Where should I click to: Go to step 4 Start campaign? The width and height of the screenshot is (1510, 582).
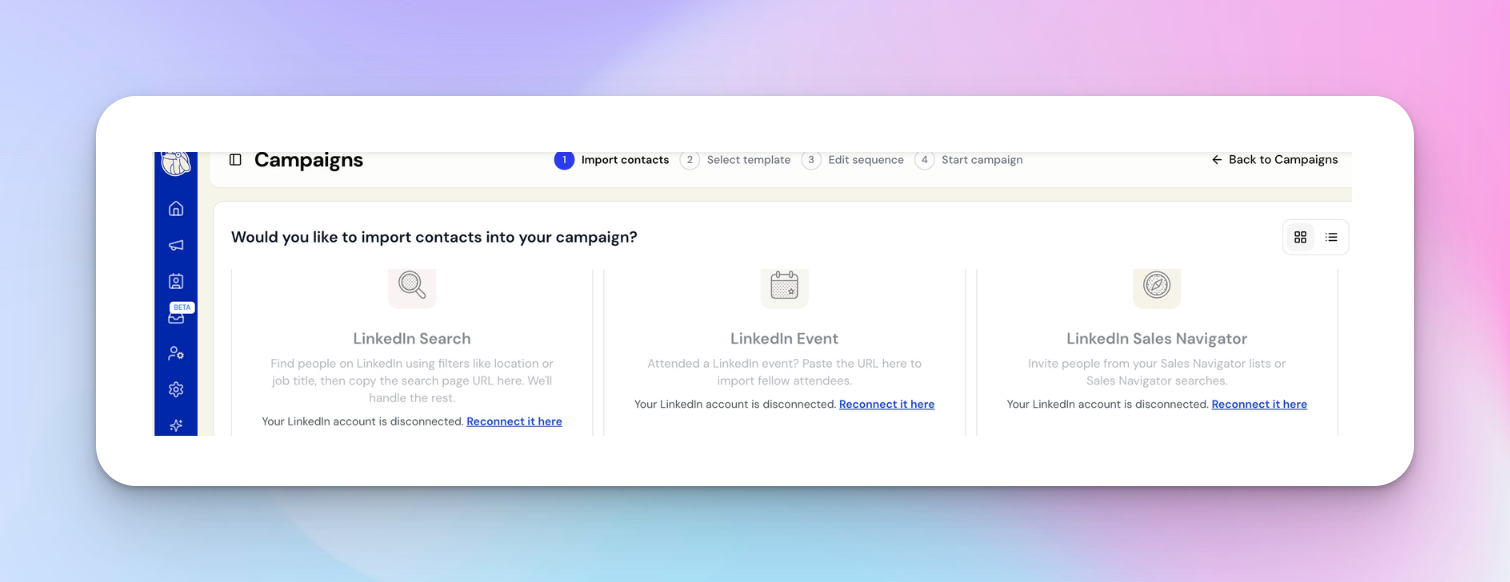(968, 160)
